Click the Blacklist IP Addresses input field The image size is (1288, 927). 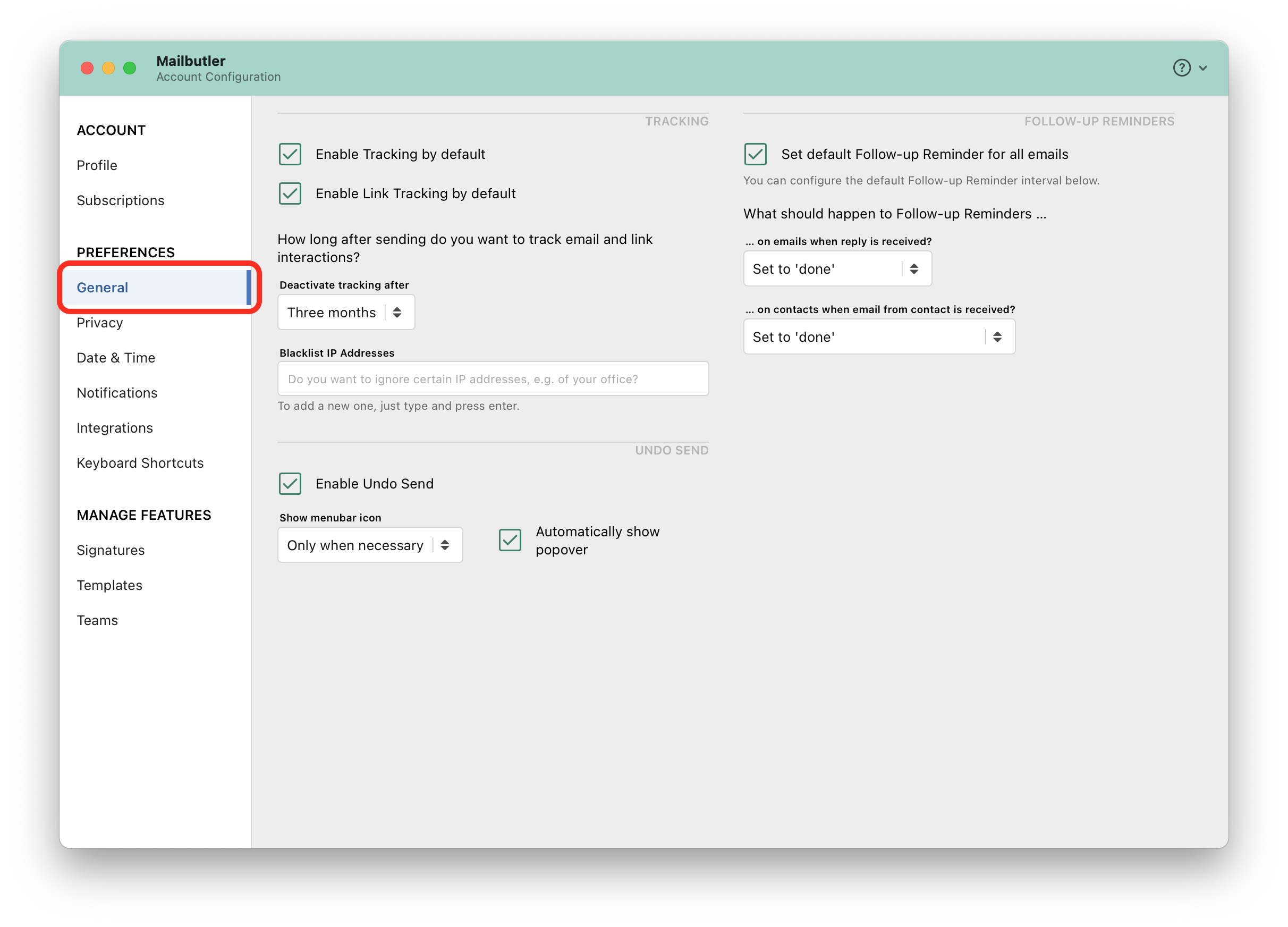(493, 379)
